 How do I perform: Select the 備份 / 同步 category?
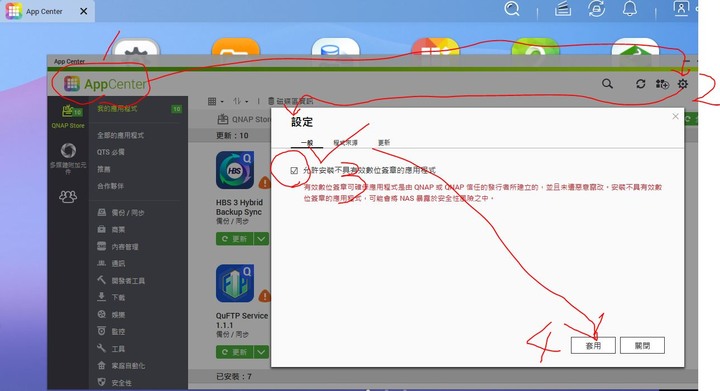click(x=121, y=212)
